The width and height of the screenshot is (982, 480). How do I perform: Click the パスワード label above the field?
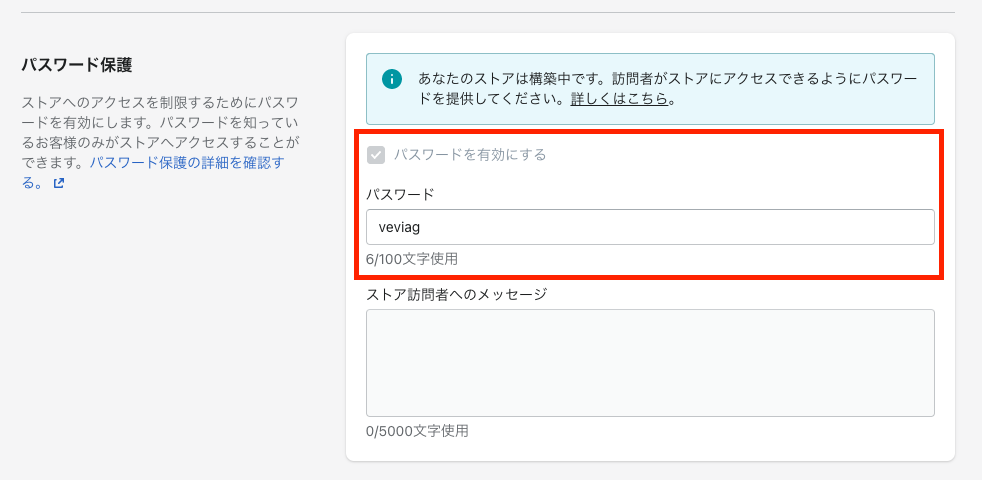click(400, 194)
